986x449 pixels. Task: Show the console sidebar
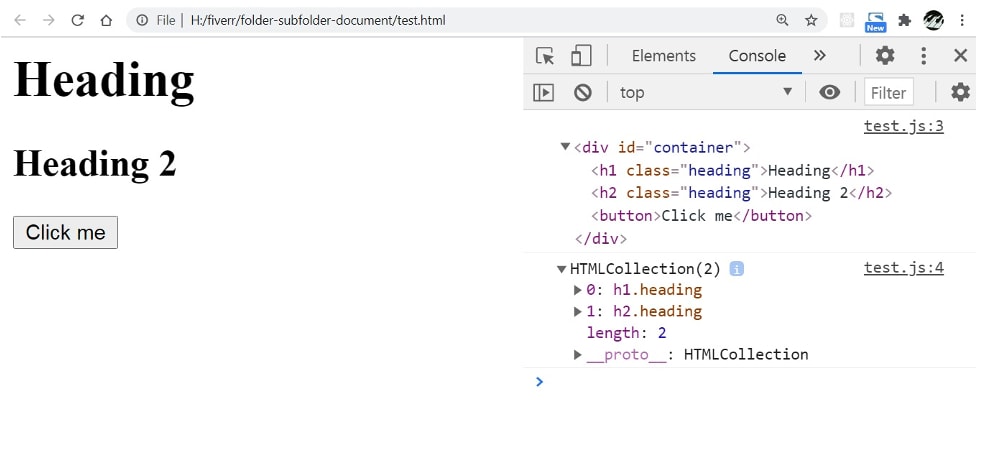[x=543, y=93]
